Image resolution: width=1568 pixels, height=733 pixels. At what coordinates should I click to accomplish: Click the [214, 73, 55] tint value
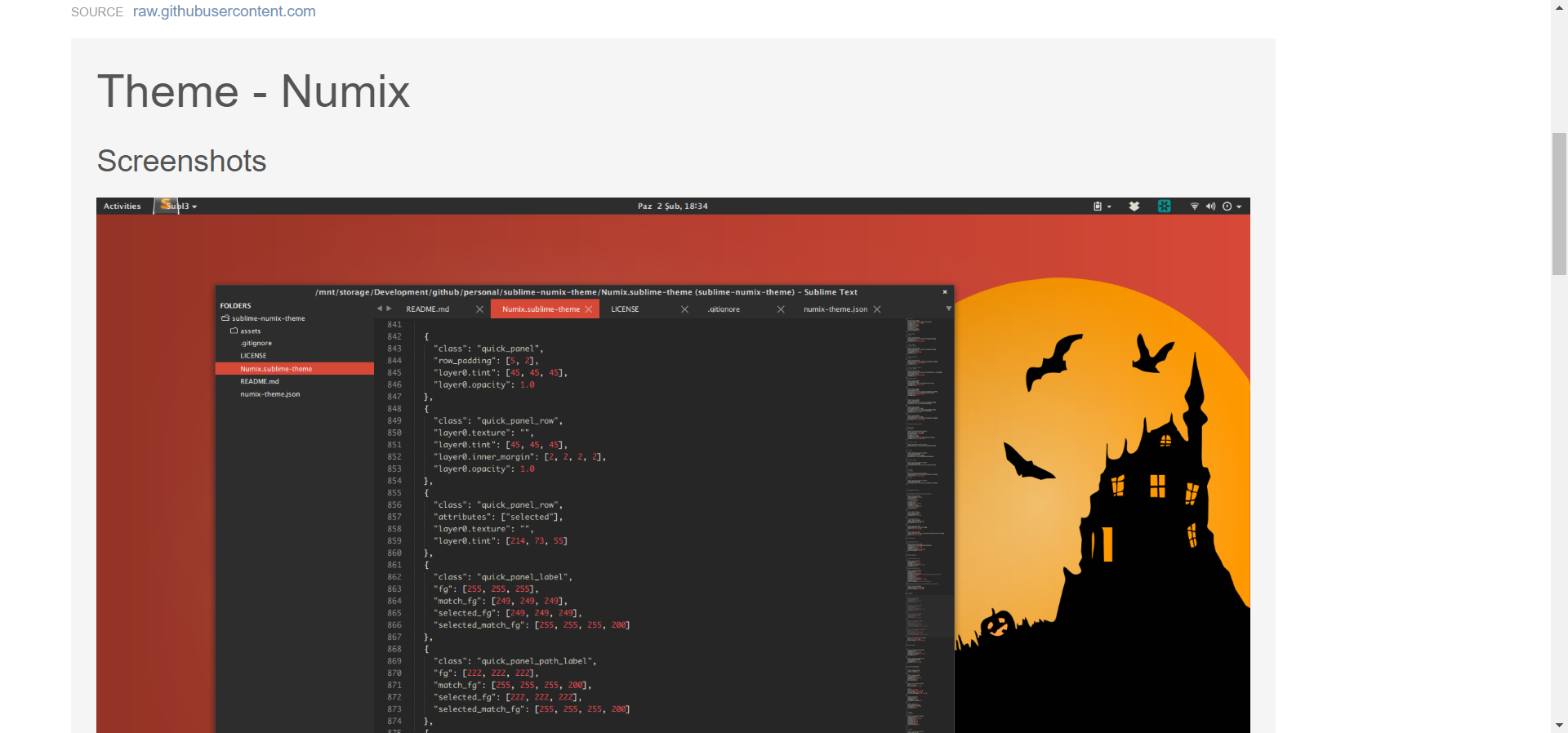tap(537, 541)
